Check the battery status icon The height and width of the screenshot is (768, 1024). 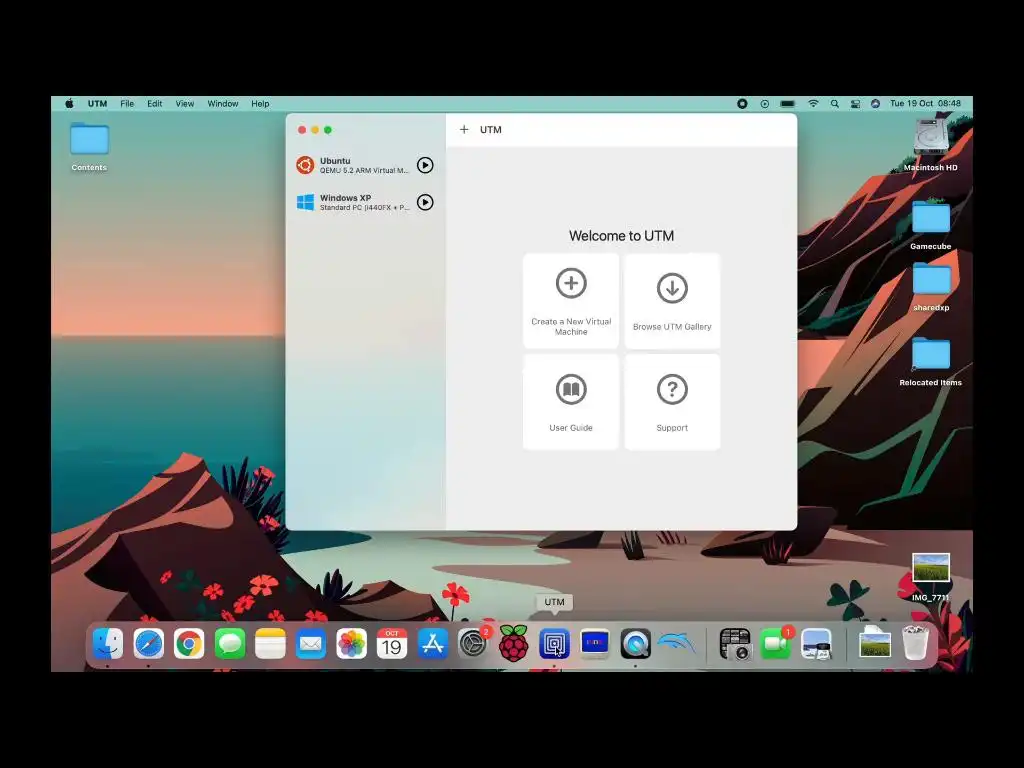(788, 103)
